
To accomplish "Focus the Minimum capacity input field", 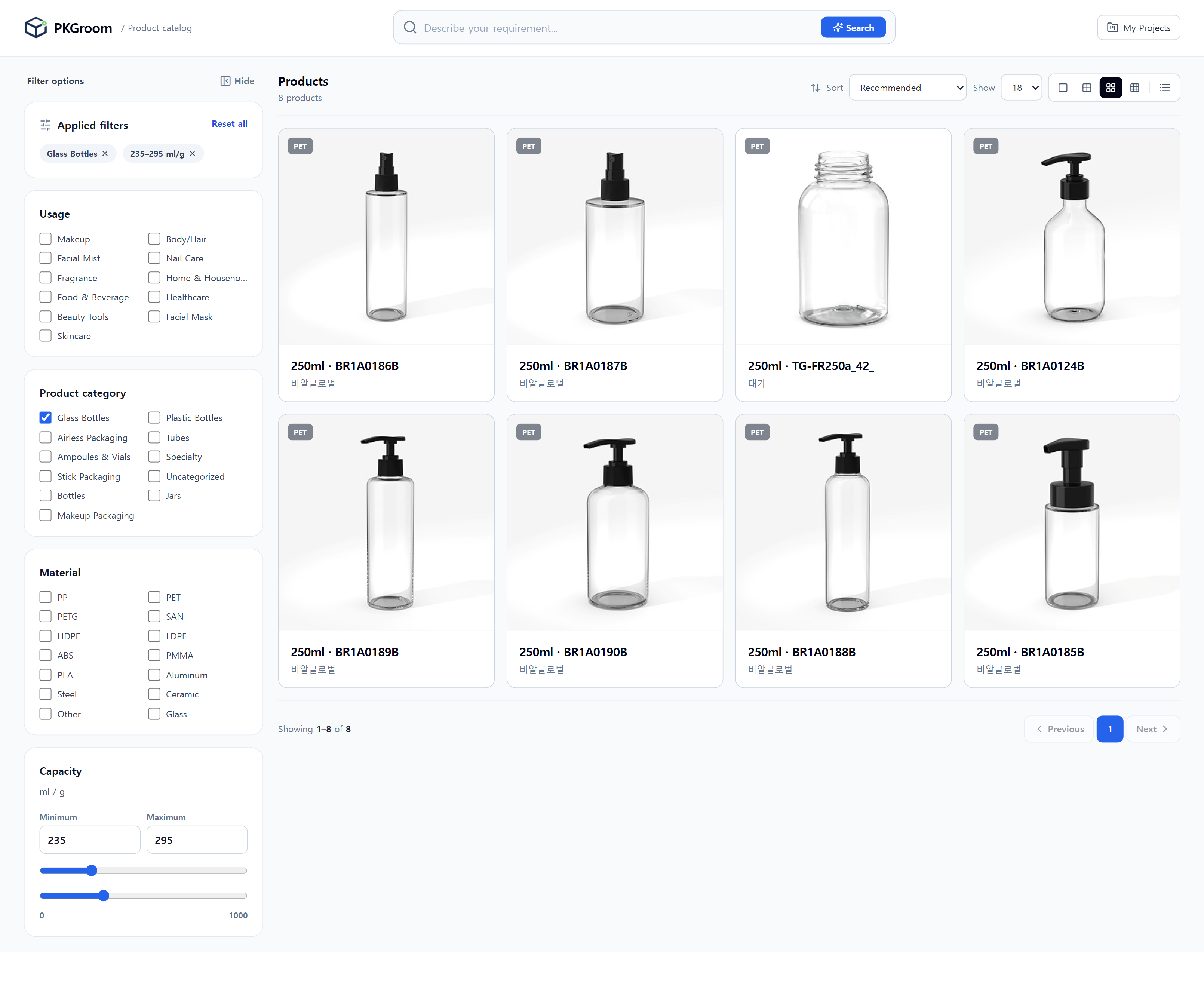I will point(90,840).
